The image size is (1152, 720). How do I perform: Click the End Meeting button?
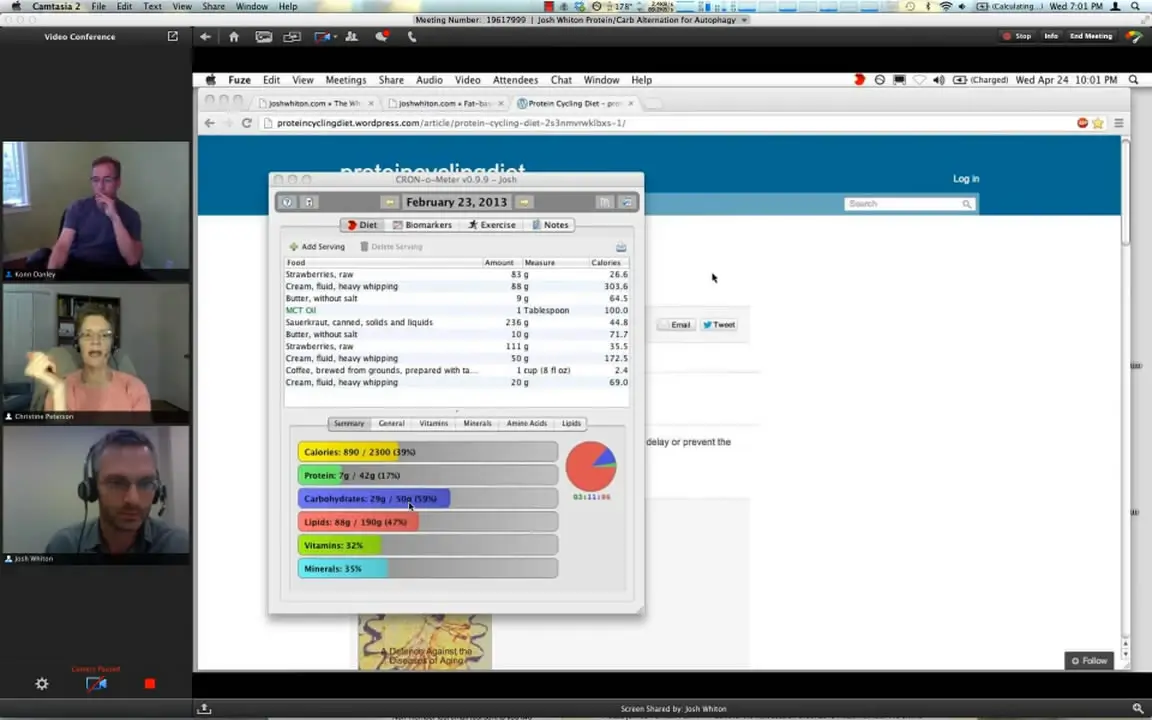pos(1091,36)
